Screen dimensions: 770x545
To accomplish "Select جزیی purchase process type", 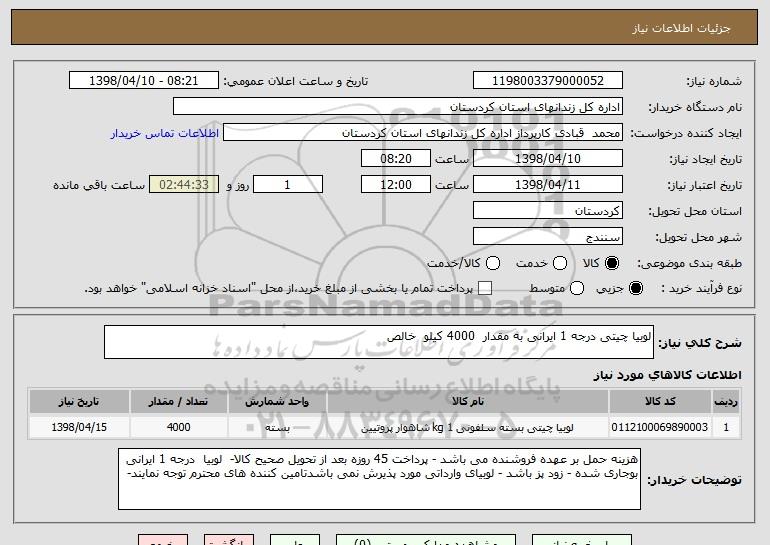I will pos(635,288).
